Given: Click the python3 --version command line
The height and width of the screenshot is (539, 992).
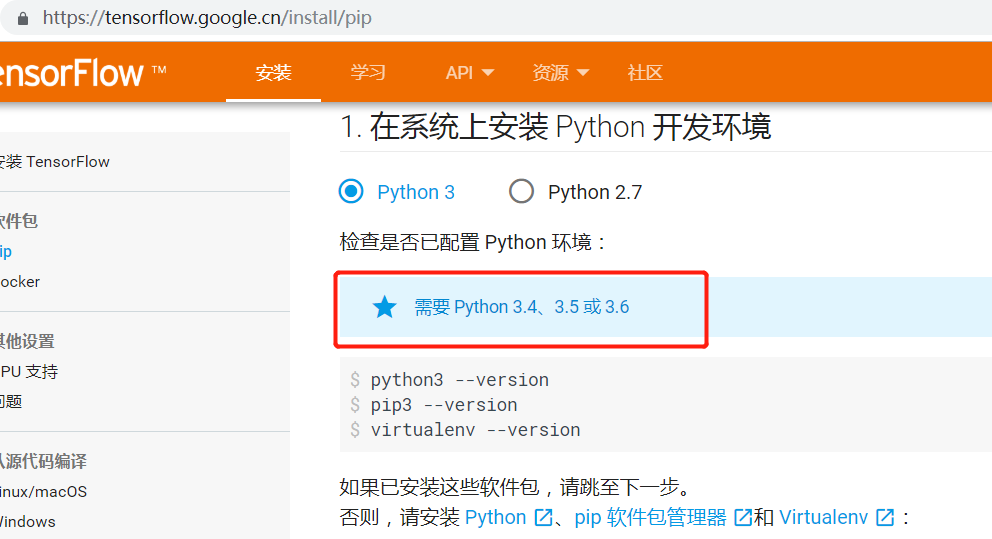Looking at the screenshot, I should [459, 380].
